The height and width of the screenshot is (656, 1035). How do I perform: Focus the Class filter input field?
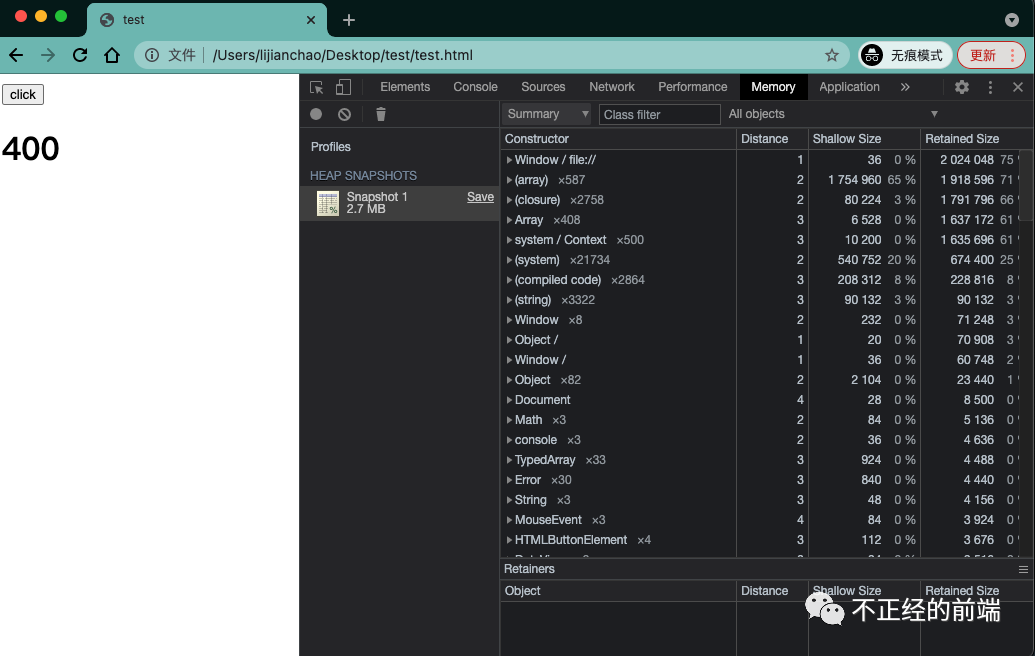pyautogui.click(x=659, y=114)
